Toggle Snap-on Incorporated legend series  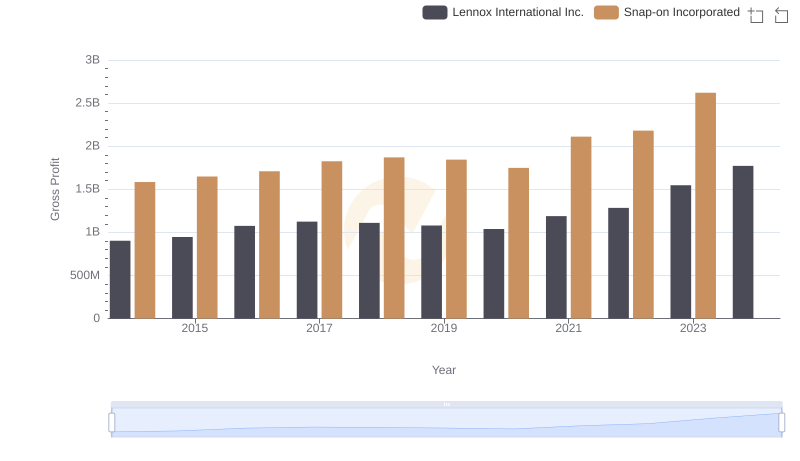(667, 12)
